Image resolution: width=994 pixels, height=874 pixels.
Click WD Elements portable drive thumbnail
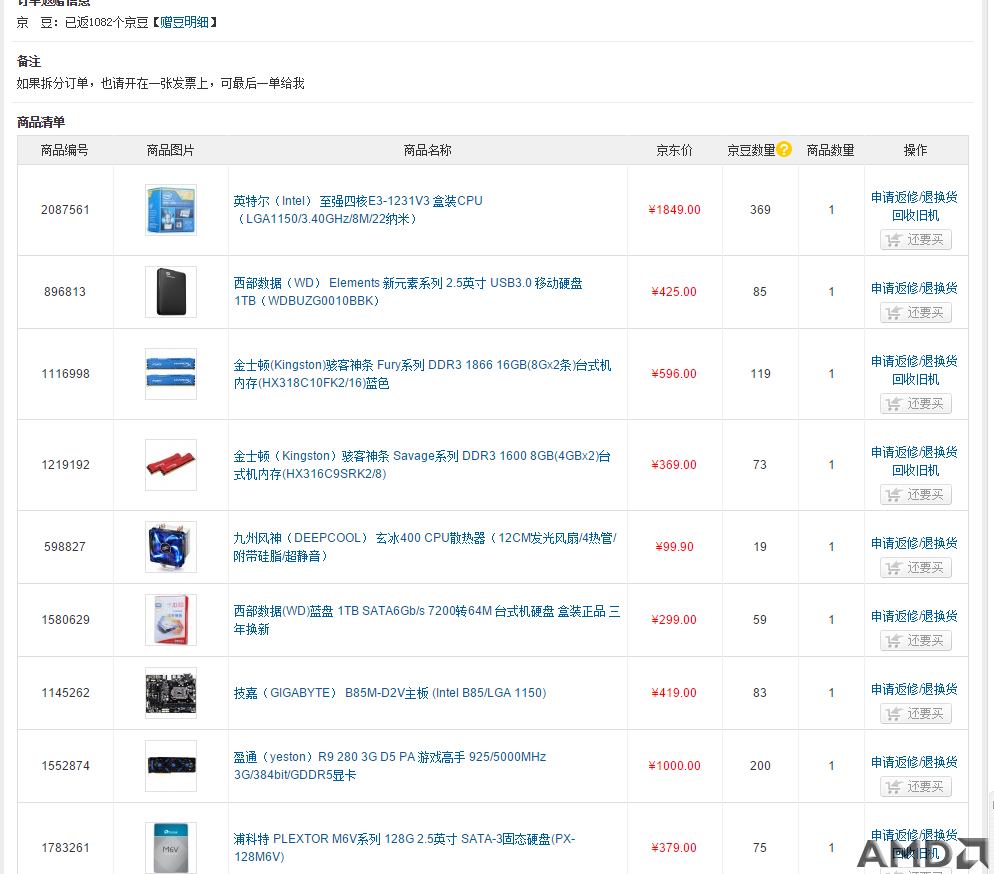coord(171,292)
